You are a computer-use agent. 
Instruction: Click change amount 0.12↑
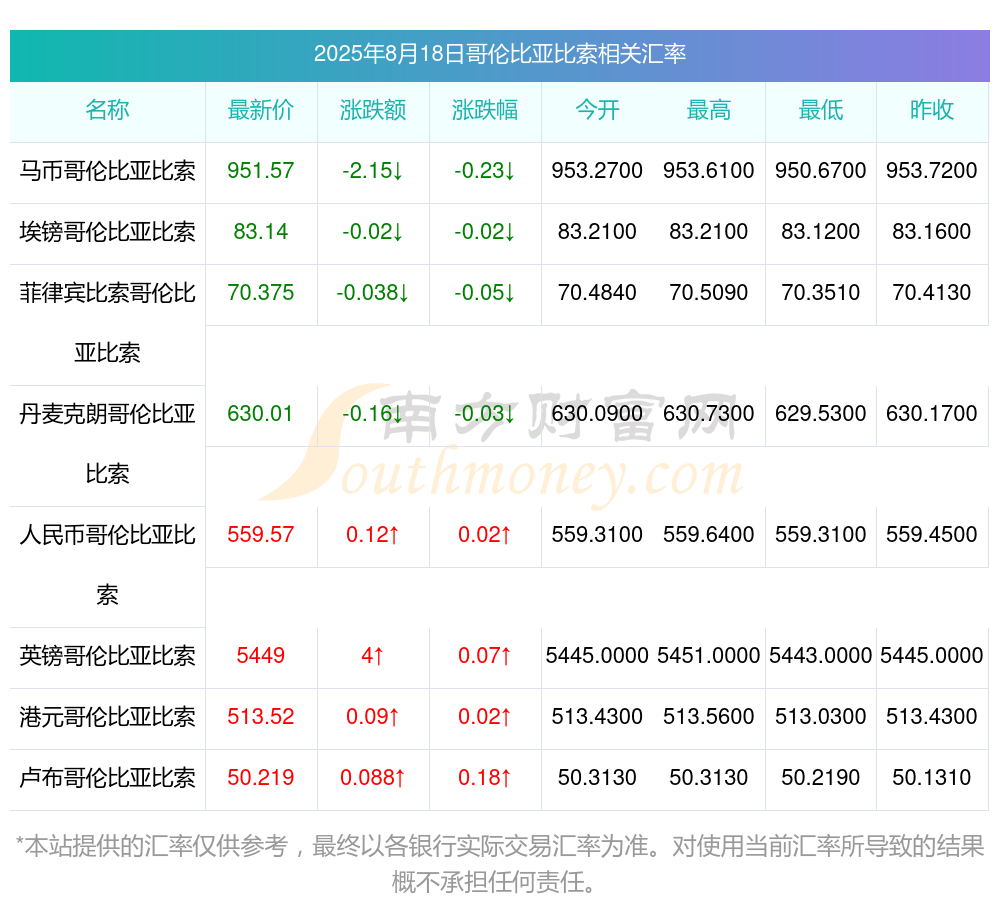373,534
